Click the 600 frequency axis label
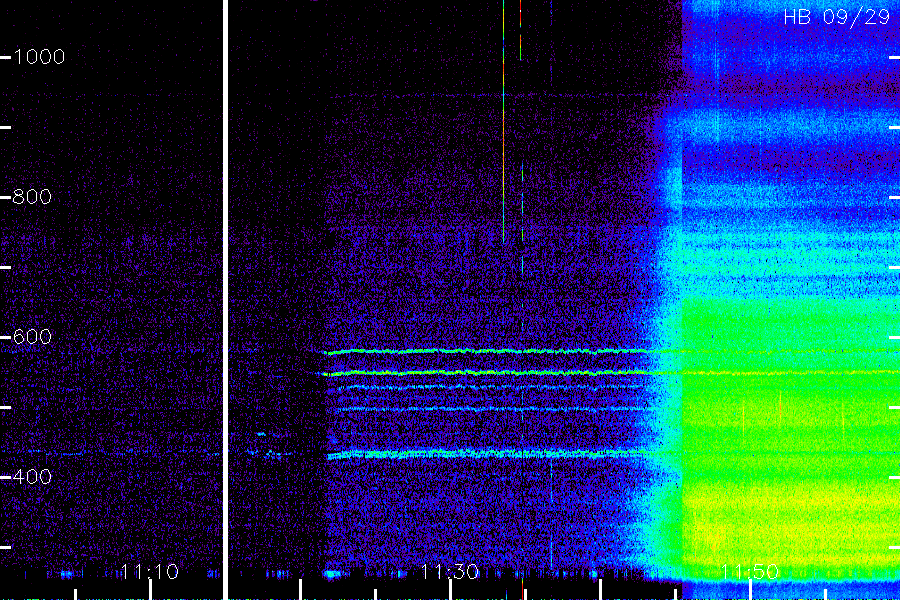This screenshot has height=600, width=900. click(32, 336)
